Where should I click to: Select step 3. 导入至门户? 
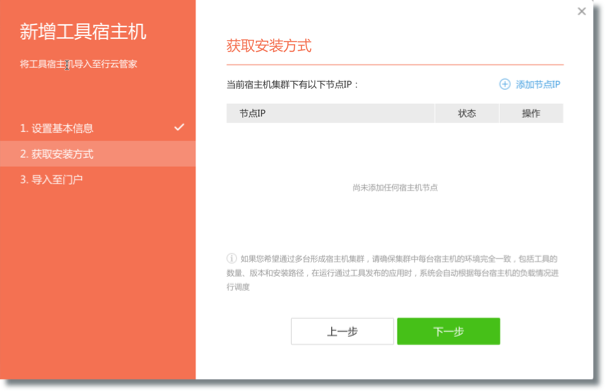[x=98, y=179]
